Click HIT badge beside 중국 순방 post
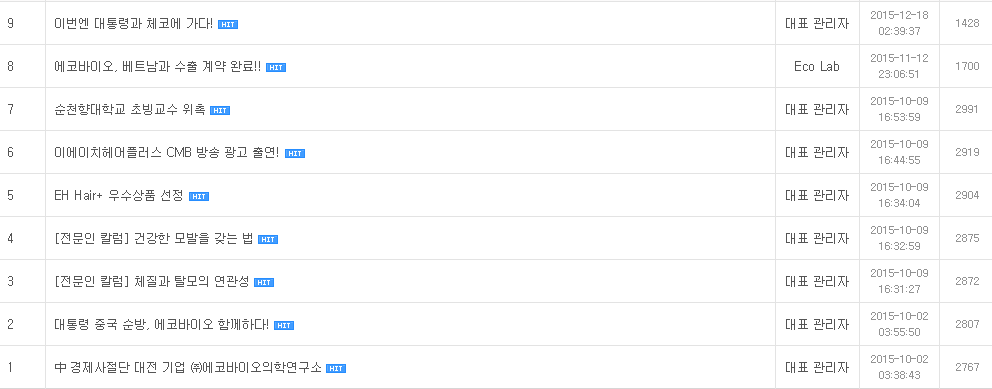The image size is (992, 389). pos(283,326)
